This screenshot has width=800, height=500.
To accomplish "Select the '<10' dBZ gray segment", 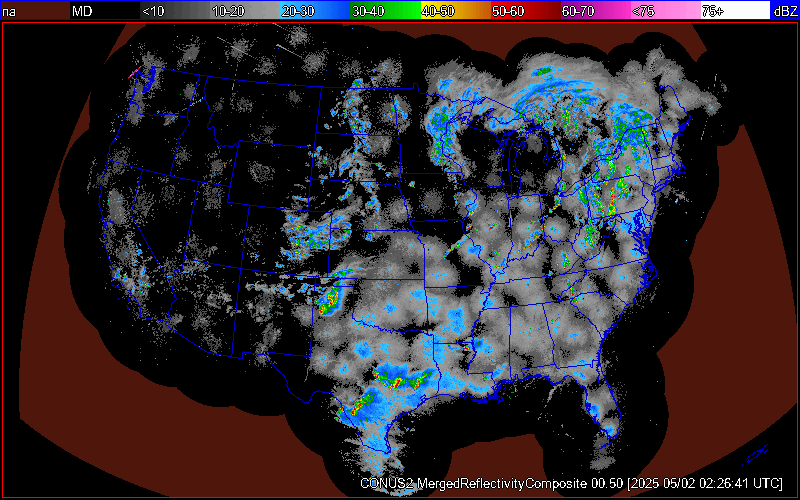I will tap(175, 10).
